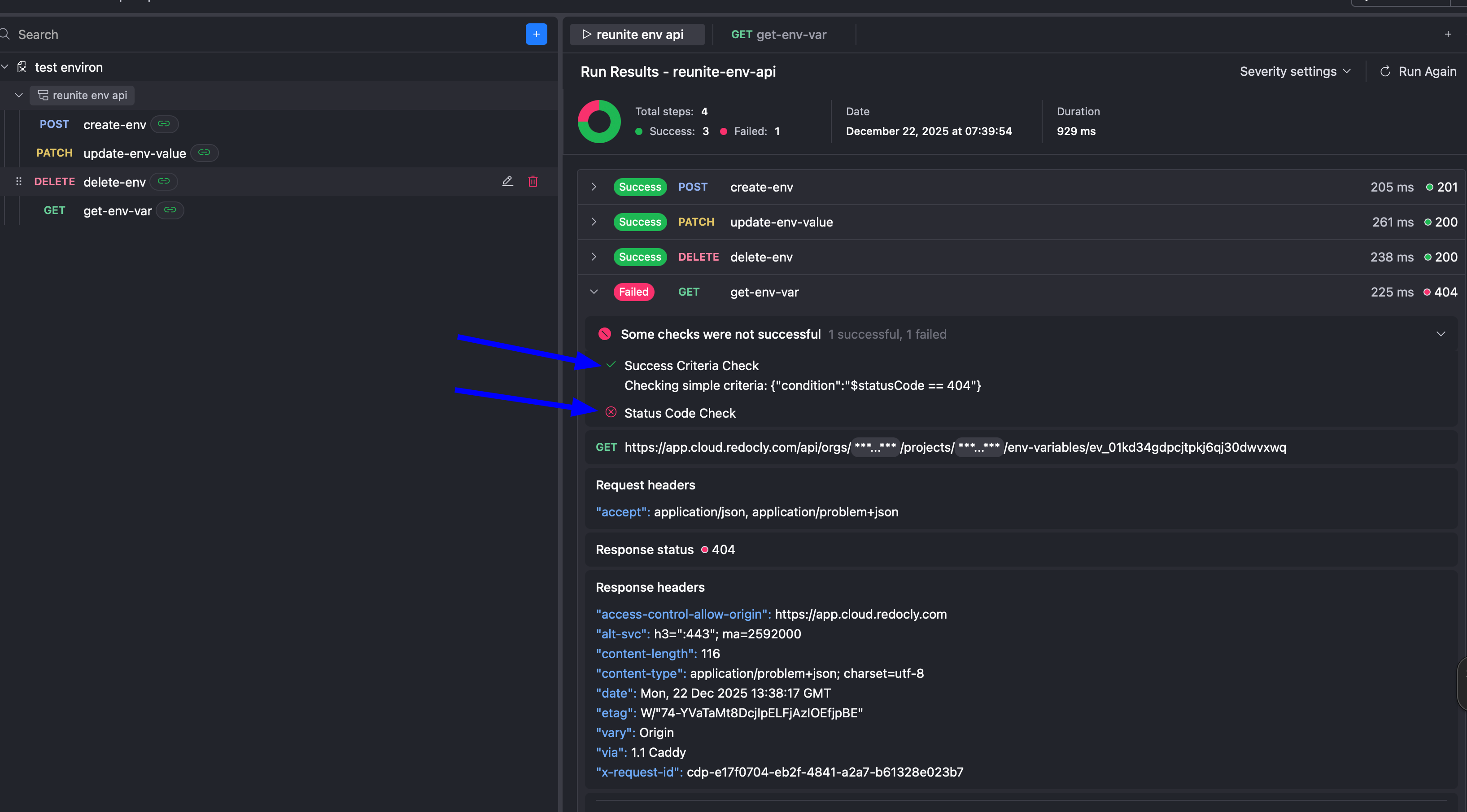This screenshot has height=812, width=1467.
Task: Collapse the Some checks were not successful section
Action: pyautogui.click(x=1440, y=334)
